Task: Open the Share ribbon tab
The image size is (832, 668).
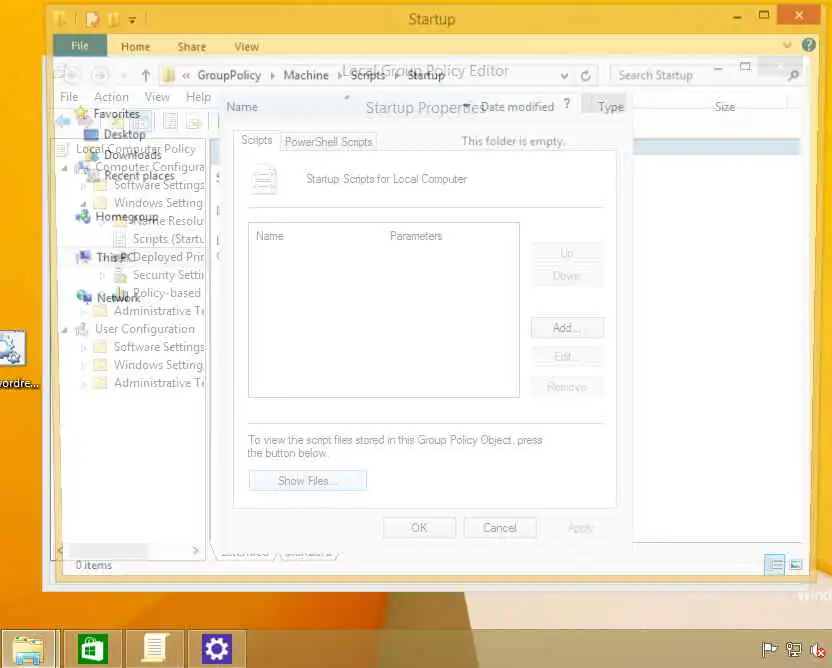Action: click(x=192, y=47)
